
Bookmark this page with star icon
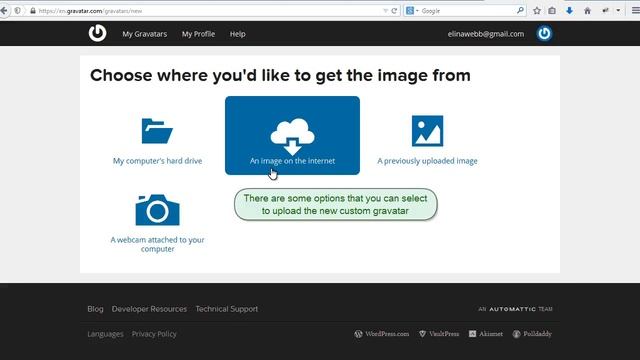(x=537, y=11)
